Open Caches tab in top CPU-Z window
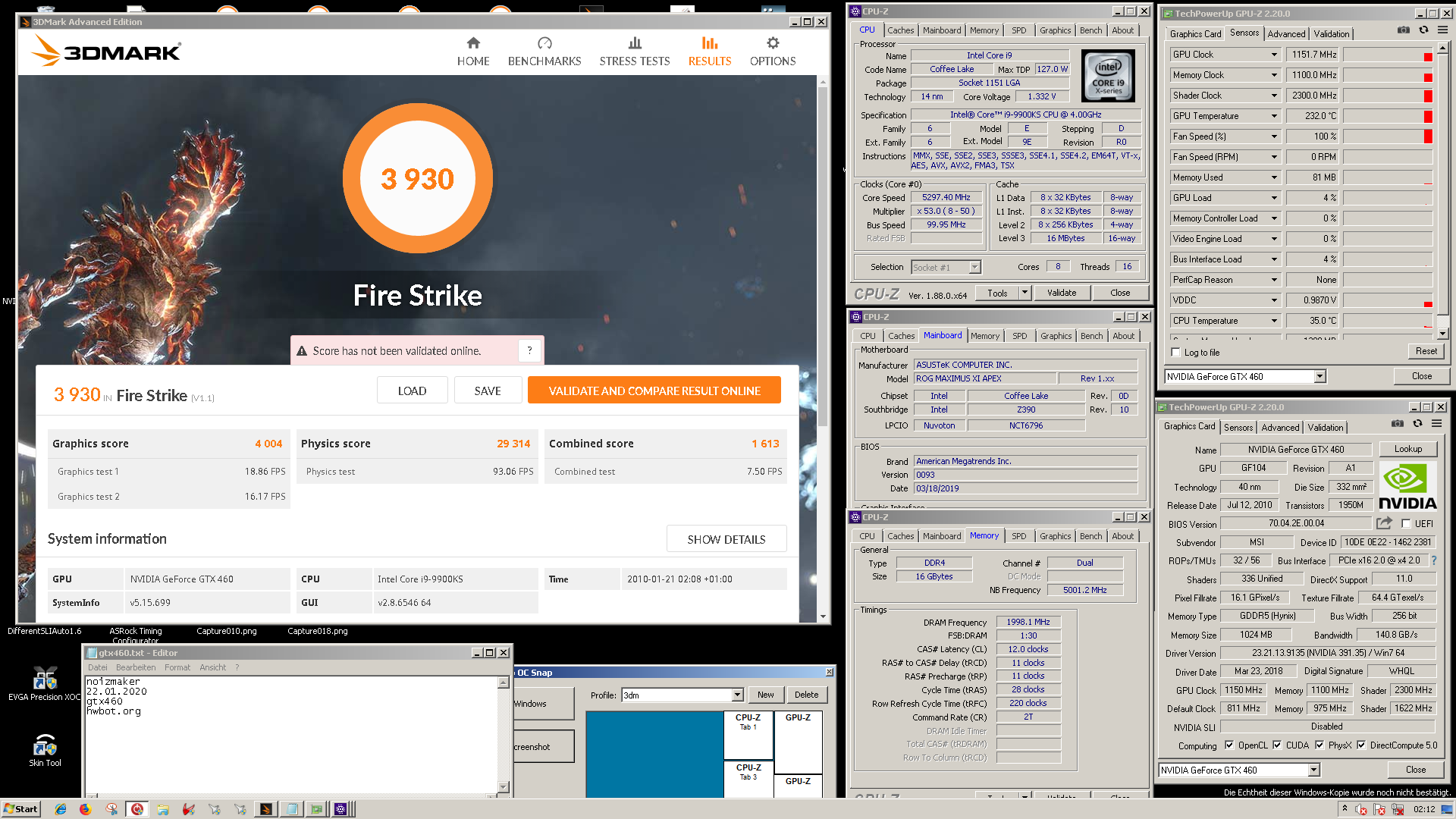1456x819 pixels. (900, 30)
